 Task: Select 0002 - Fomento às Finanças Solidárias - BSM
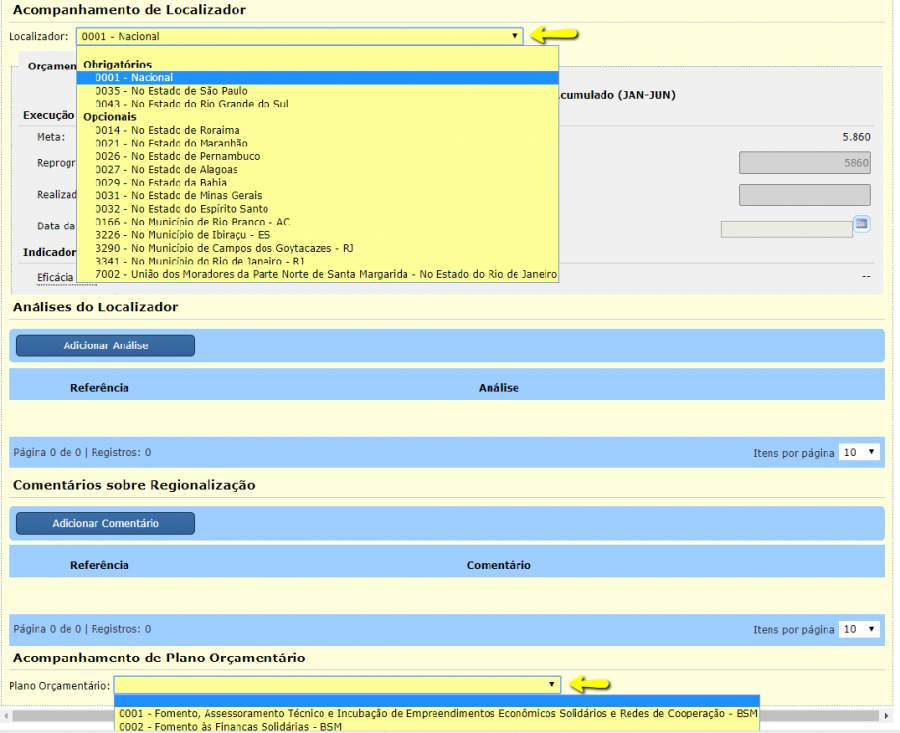point(437,726)
